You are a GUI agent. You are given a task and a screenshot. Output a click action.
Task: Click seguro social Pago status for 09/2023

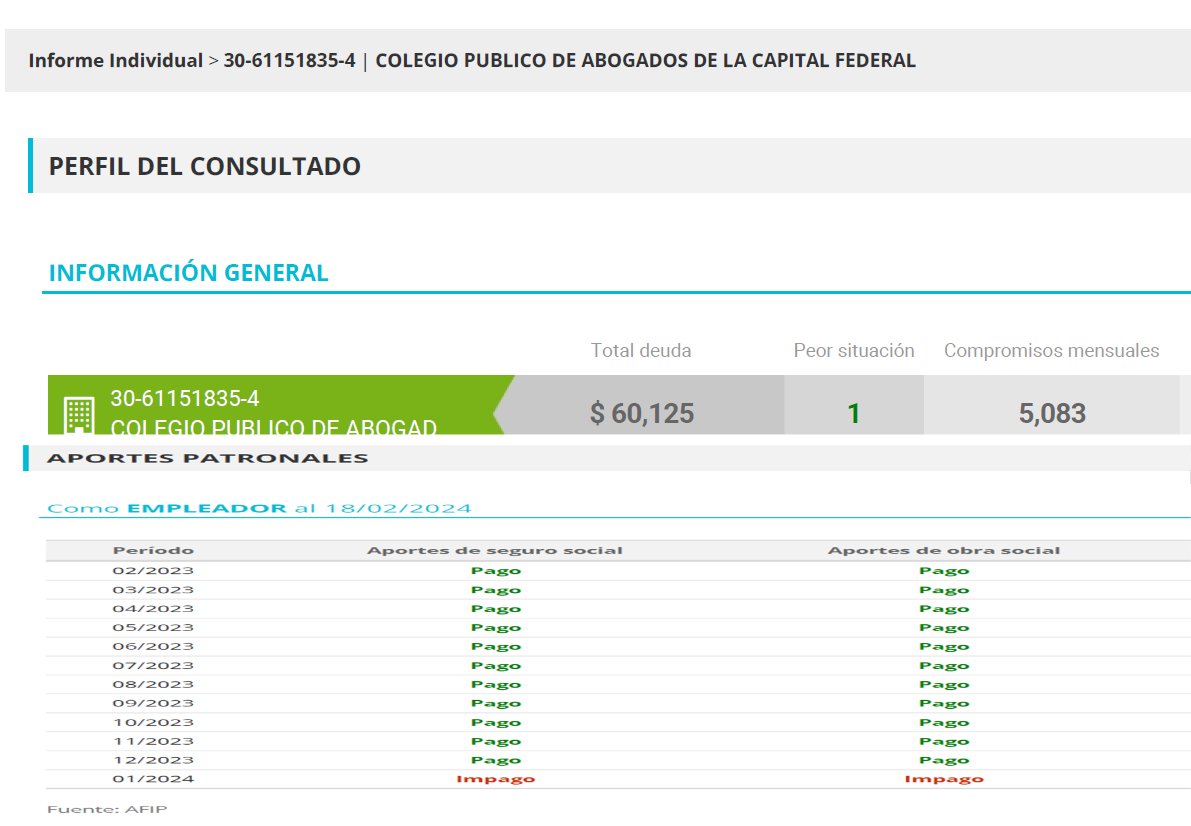(x=496, y=704)
